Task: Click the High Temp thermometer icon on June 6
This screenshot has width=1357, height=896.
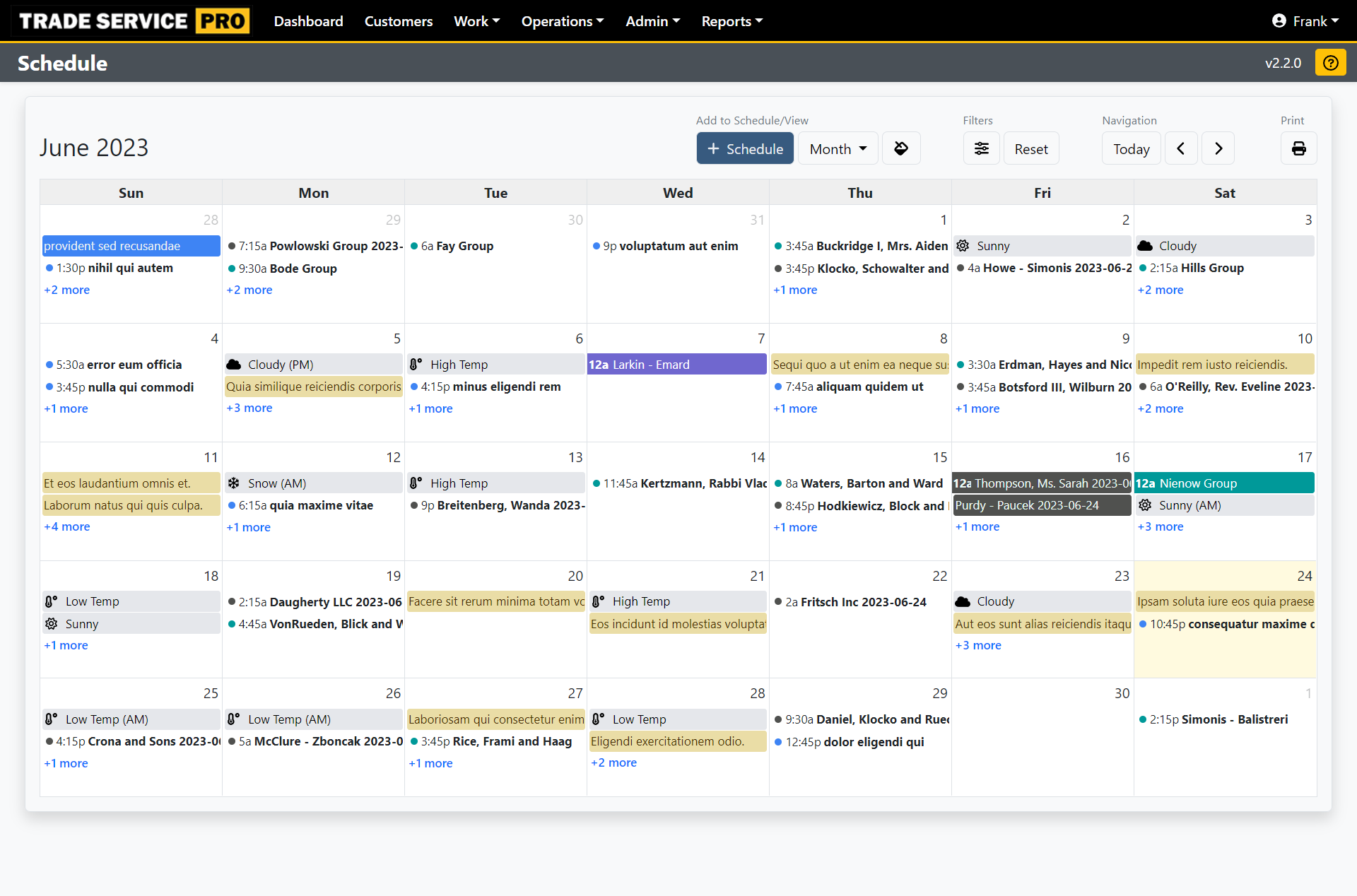Action: pyautogui.click(x=416, y=365)
